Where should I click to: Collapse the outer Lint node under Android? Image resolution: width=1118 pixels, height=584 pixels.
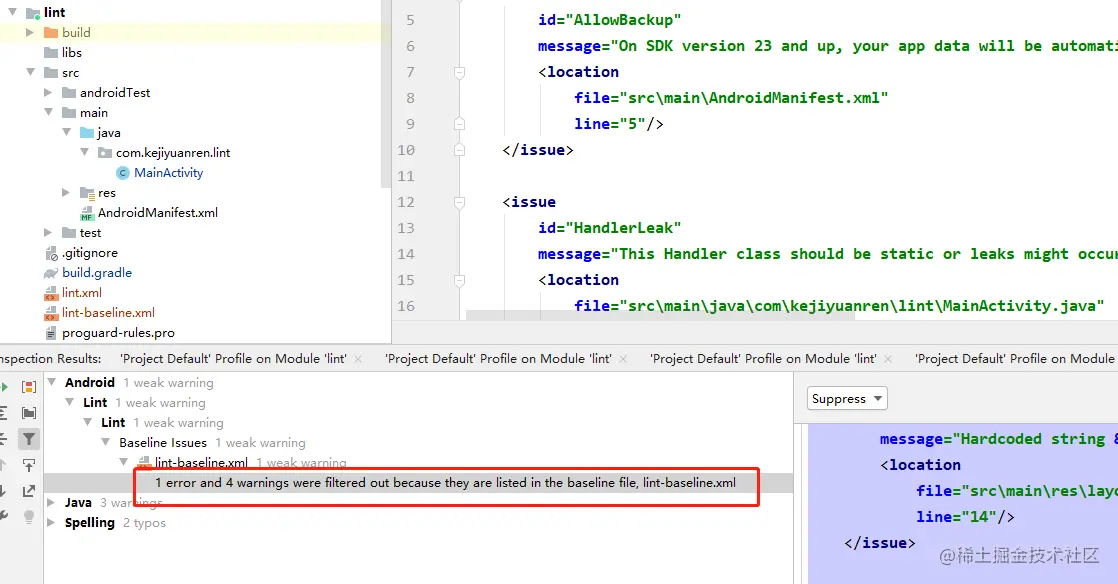(69, 402)
